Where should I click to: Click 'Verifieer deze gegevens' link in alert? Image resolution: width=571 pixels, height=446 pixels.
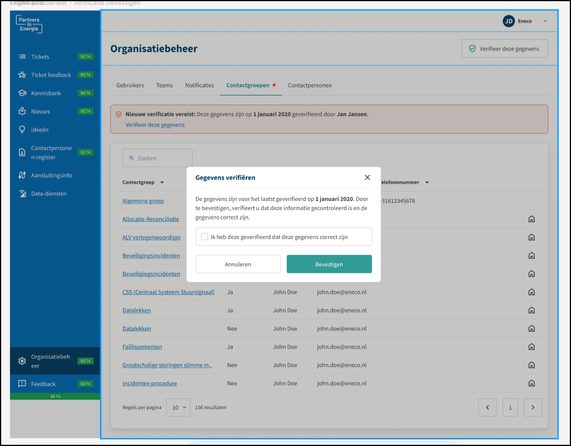[x=155, y=125]
